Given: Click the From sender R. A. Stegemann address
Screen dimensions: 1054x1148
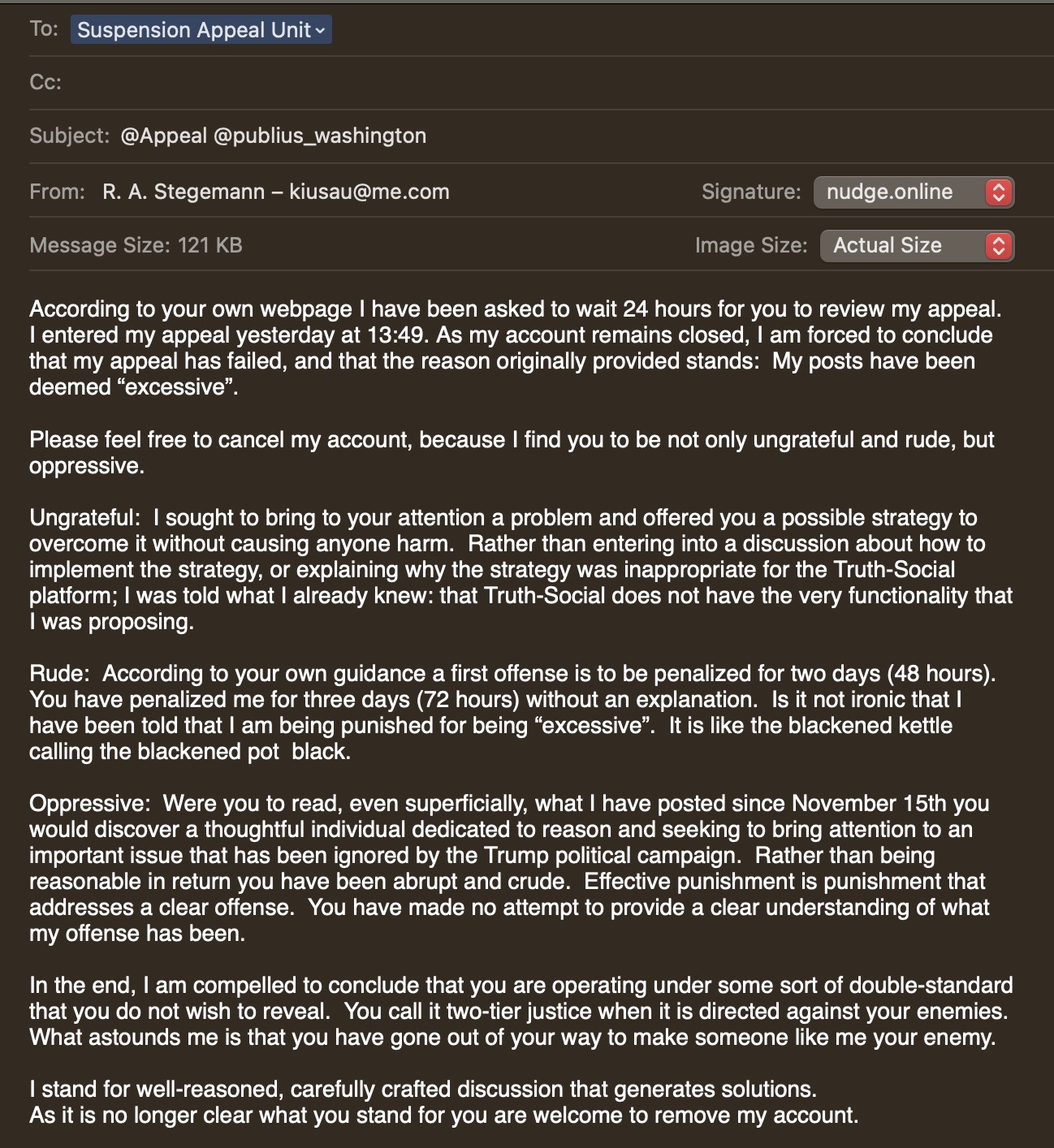Looking at the screenshot, I should click(x=275, y=192).
